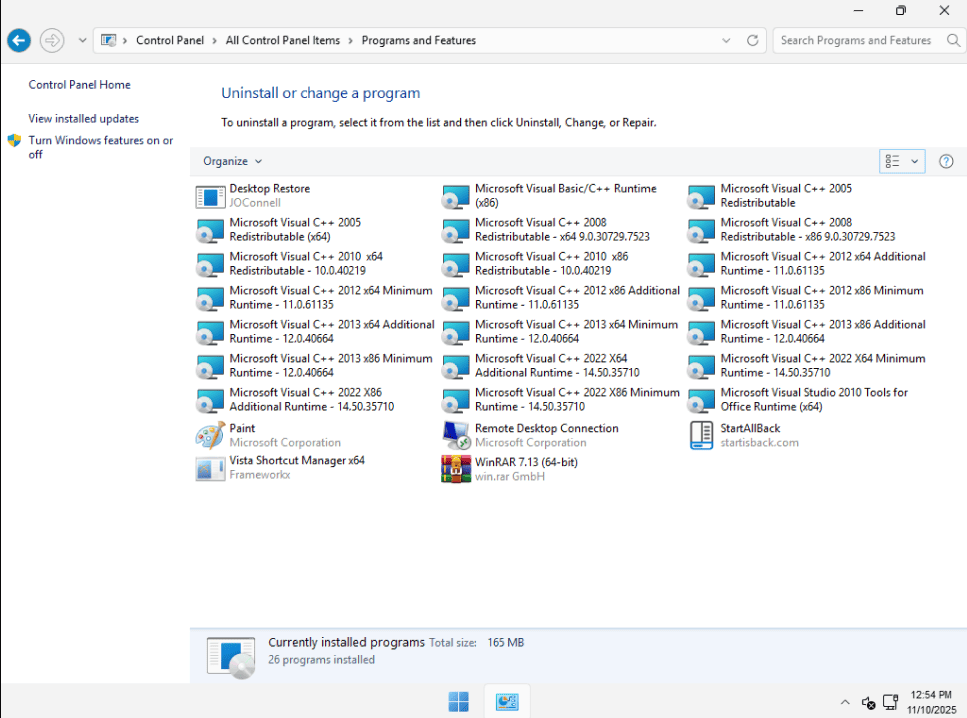This screenshot has width=967, height=718.
Task: Expand the address bar history dropdown
Action: pyautogui.click(x=726, y=41)
